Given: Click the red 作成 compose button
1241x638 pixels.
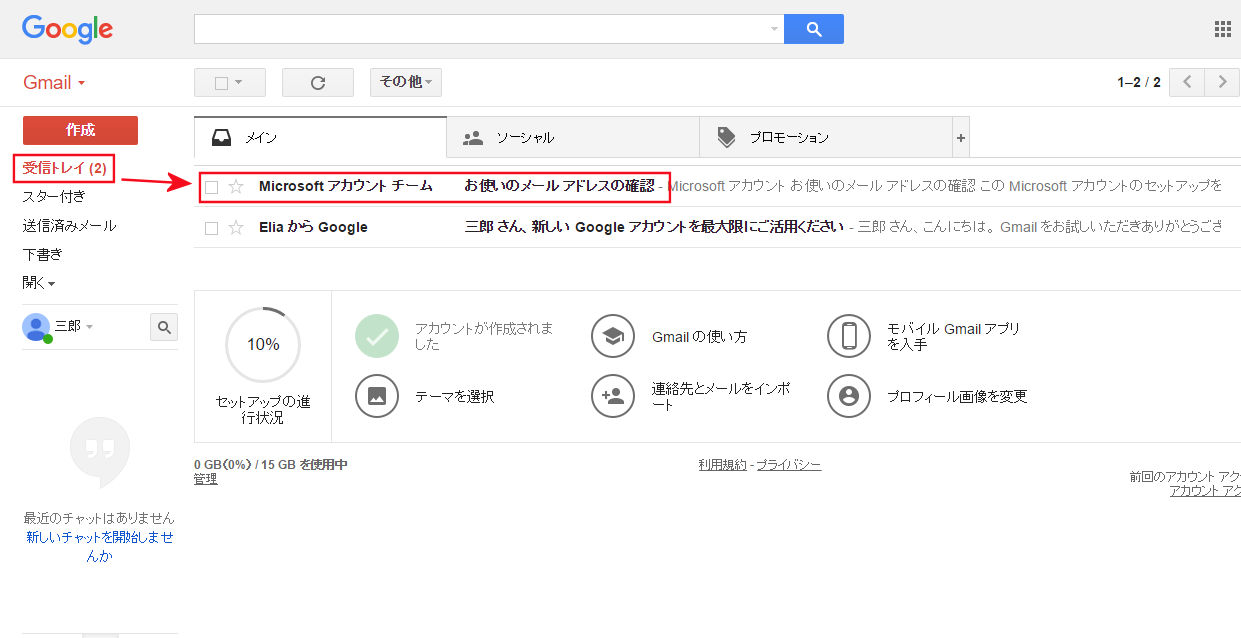Looking at the screenshot, I should (x=80, y=130).
